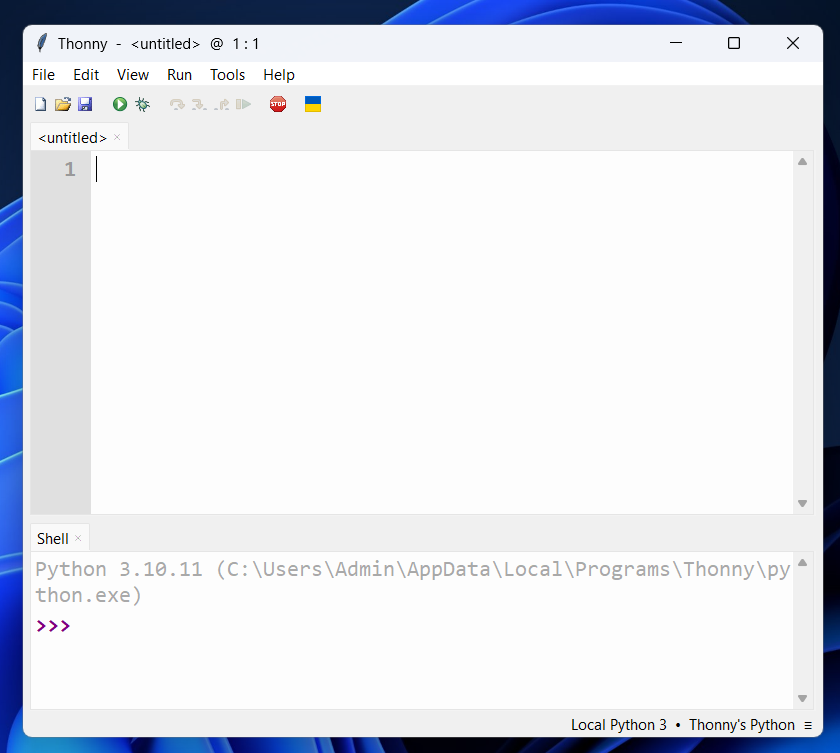Click Shell scrollbar down arrow
The image size is (840, 753).
(x=802, y=698)
